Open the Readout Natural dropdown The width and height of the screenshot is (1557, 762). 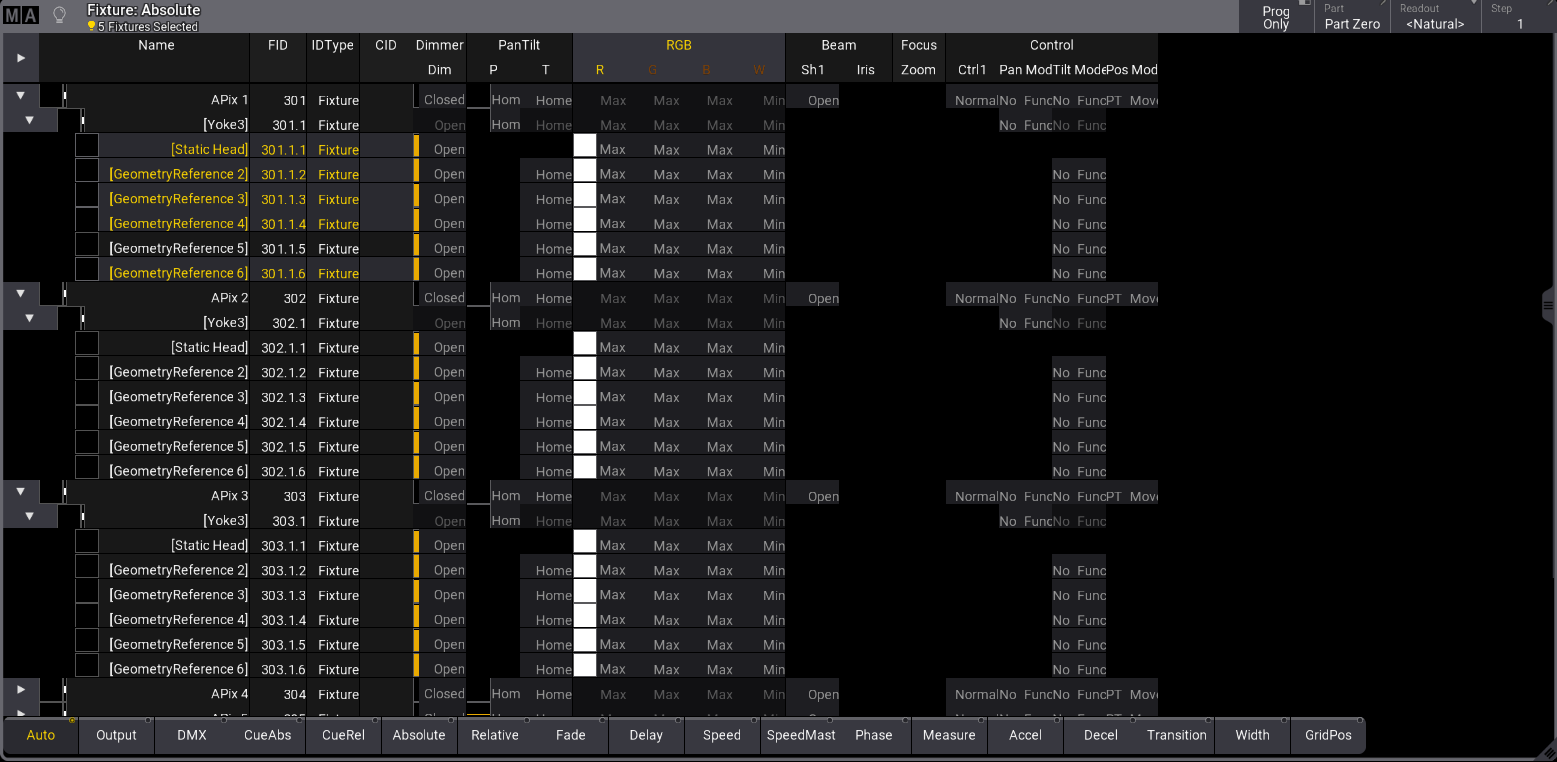click(x=1435, y=17)
